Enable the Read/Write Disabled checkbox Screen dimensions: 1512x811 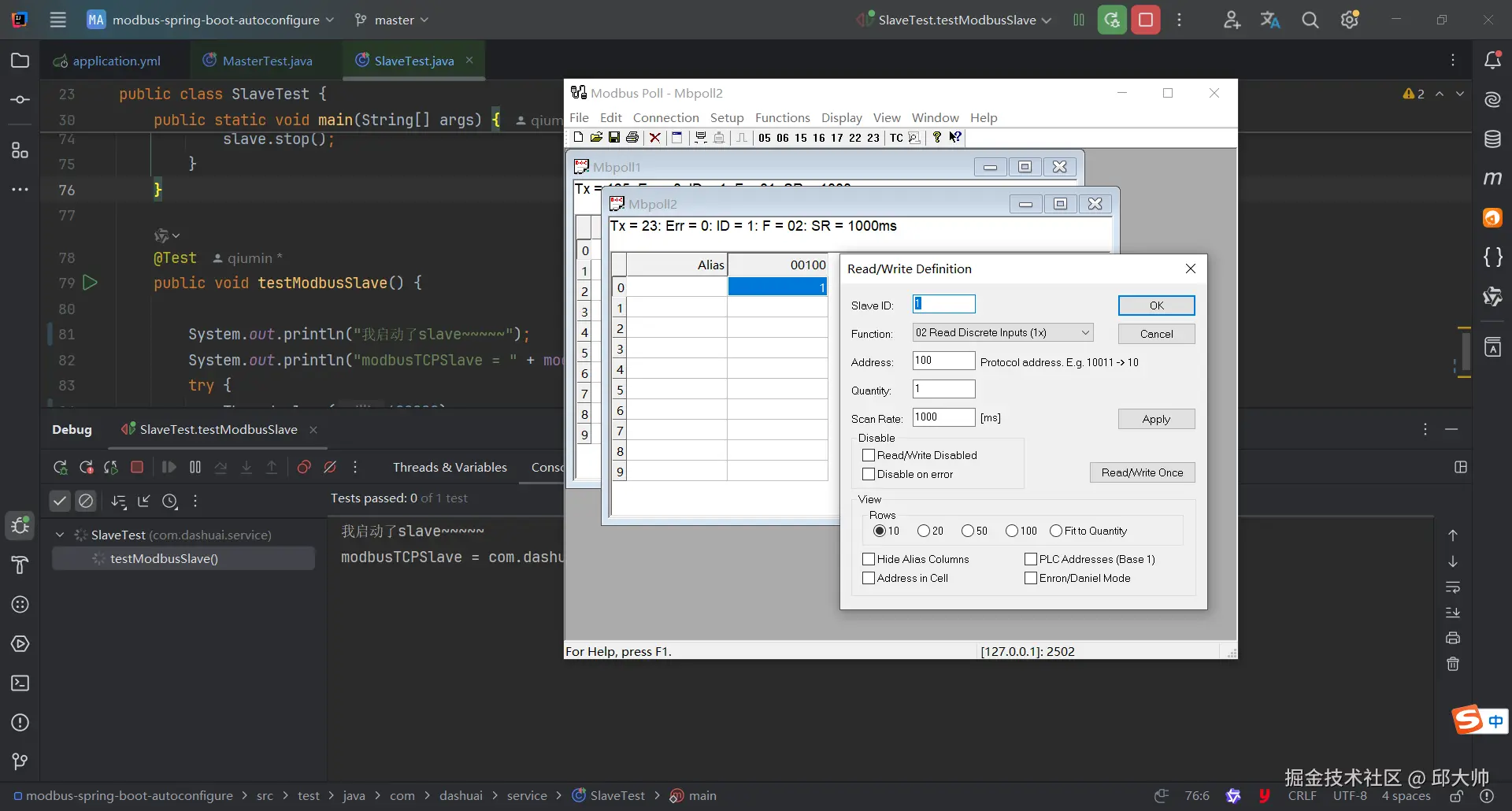tap(869, 455)
